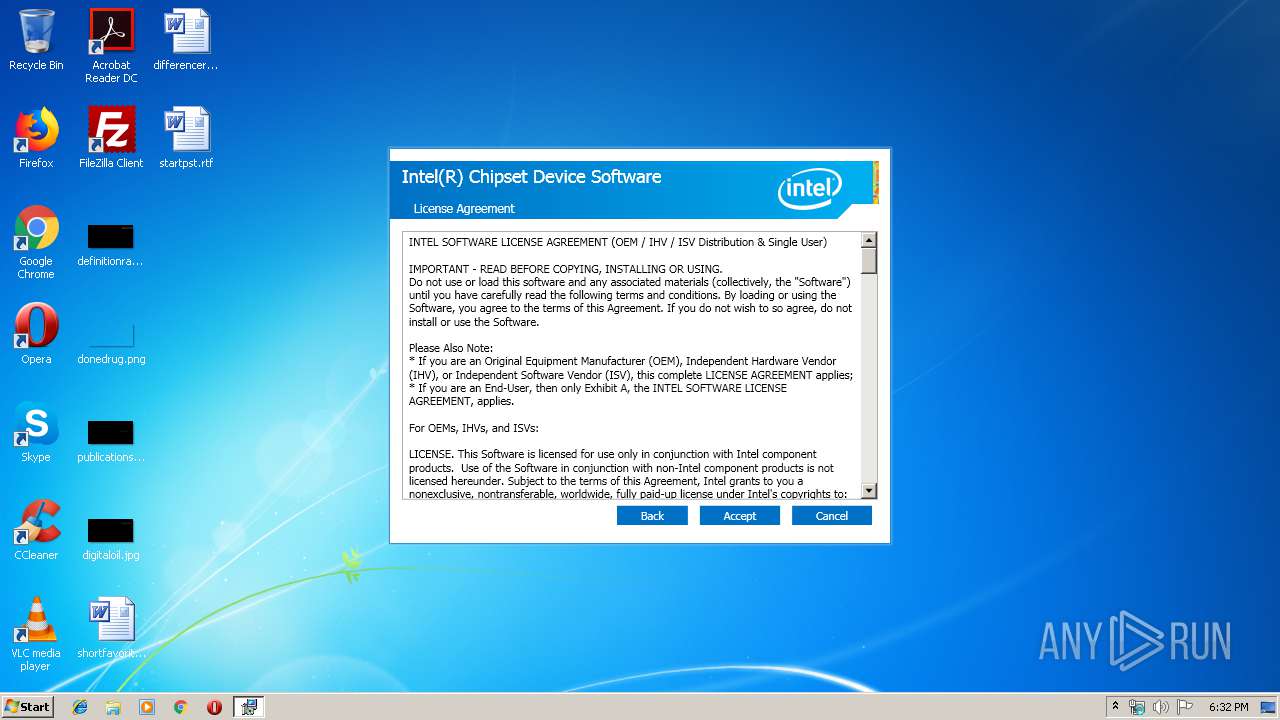Viewport: 1280px width, 720px height.
Task: Launch Firefox from the desktop
Action: [x=36, y=138]
